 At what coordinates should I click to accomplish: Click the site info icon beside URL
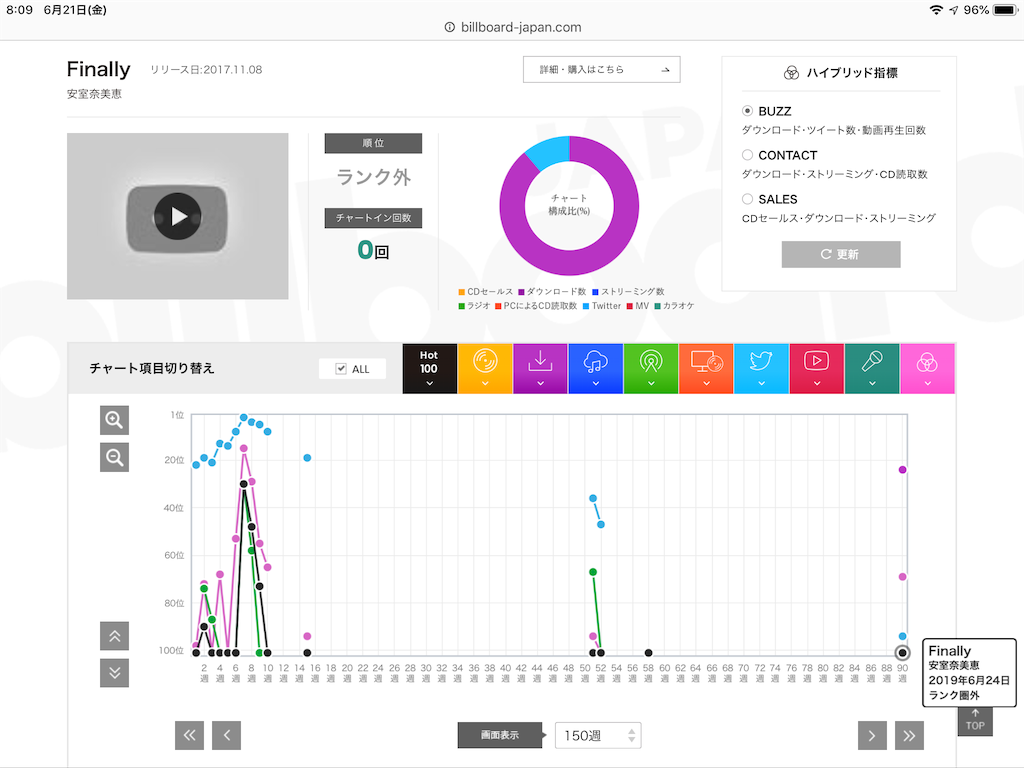(x=449, y=27)
